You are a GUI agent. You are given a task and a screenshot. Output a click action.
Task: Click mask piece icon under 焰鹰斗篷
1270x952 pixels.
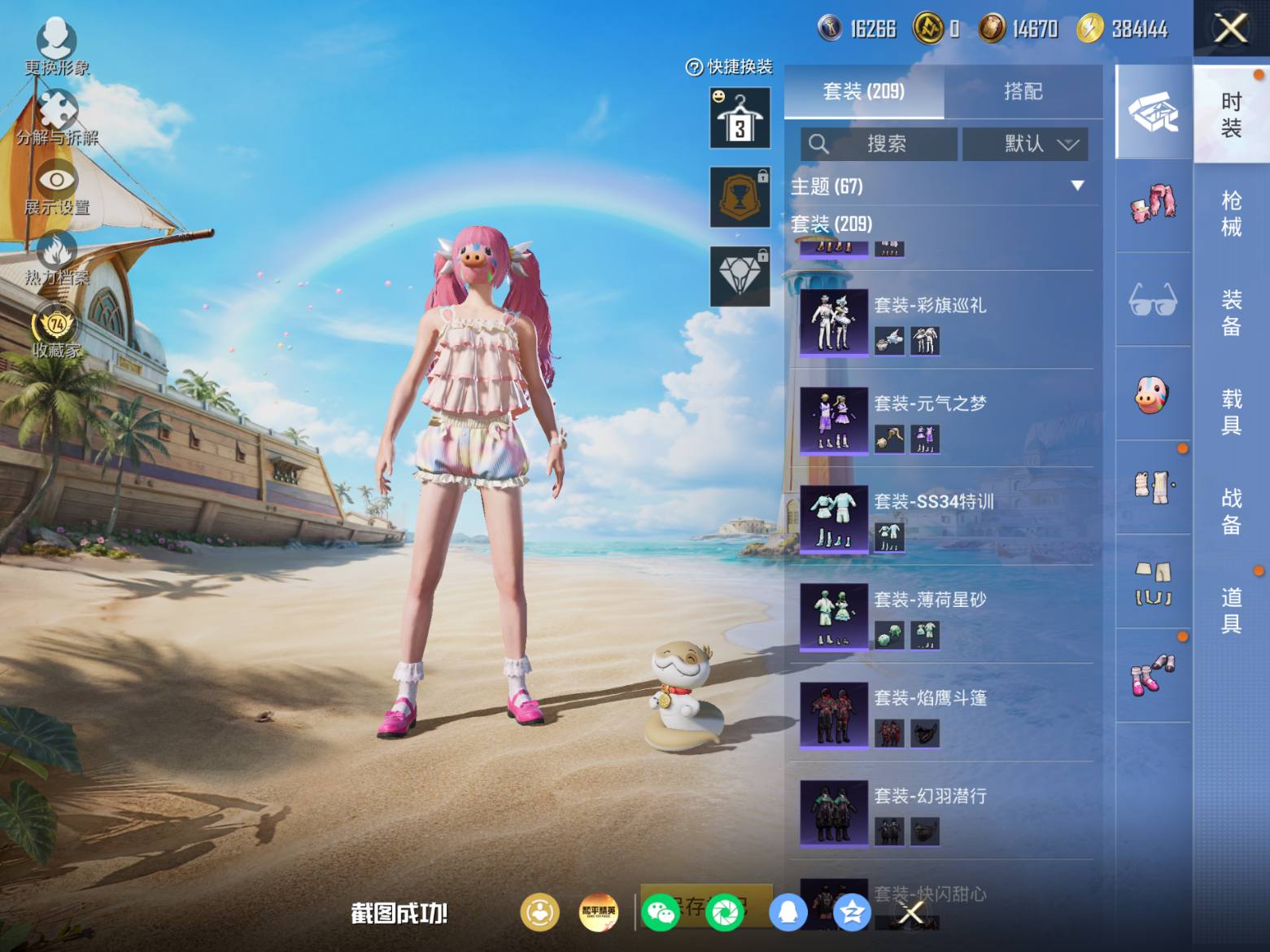[924, 733]
